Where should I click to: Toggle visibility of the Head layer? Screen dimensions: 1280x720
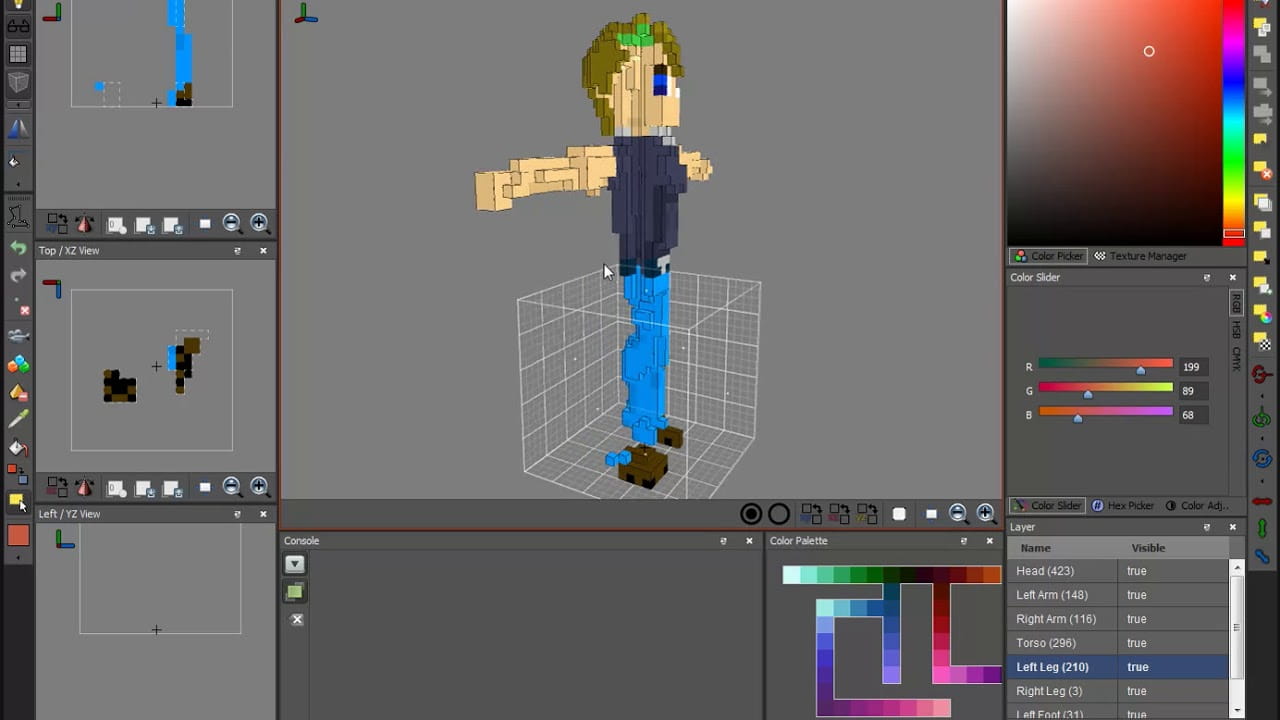click(1136, 571)
